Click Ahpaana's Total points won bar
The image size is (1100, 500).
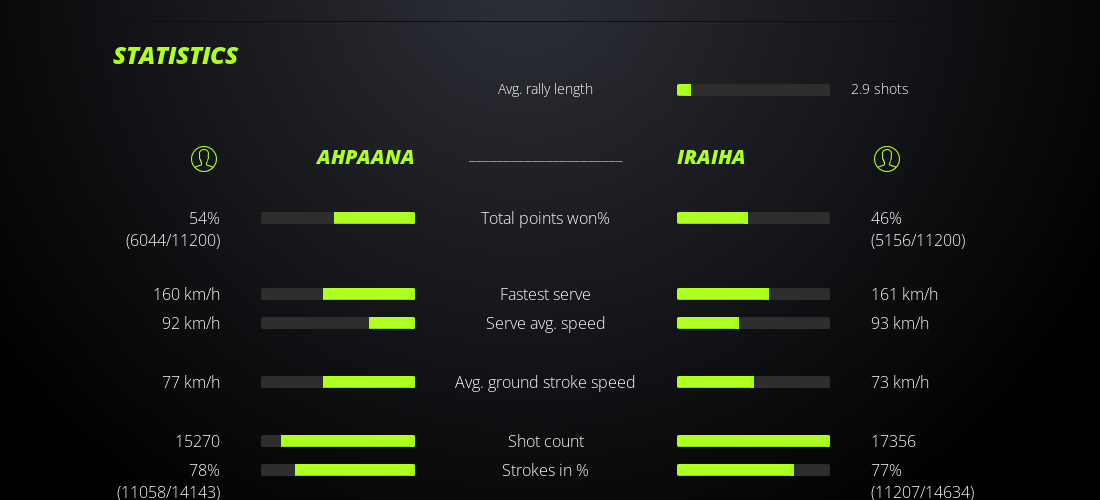click(x=338, y=218)
